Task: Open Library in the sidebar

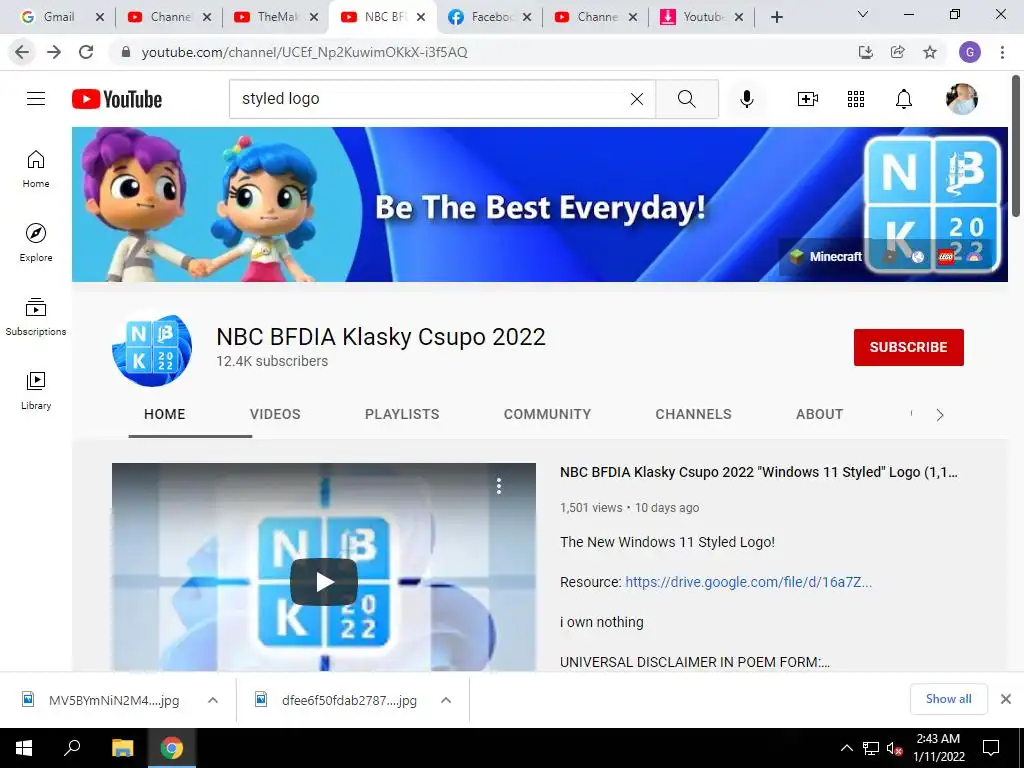Action: pos(36,391)
